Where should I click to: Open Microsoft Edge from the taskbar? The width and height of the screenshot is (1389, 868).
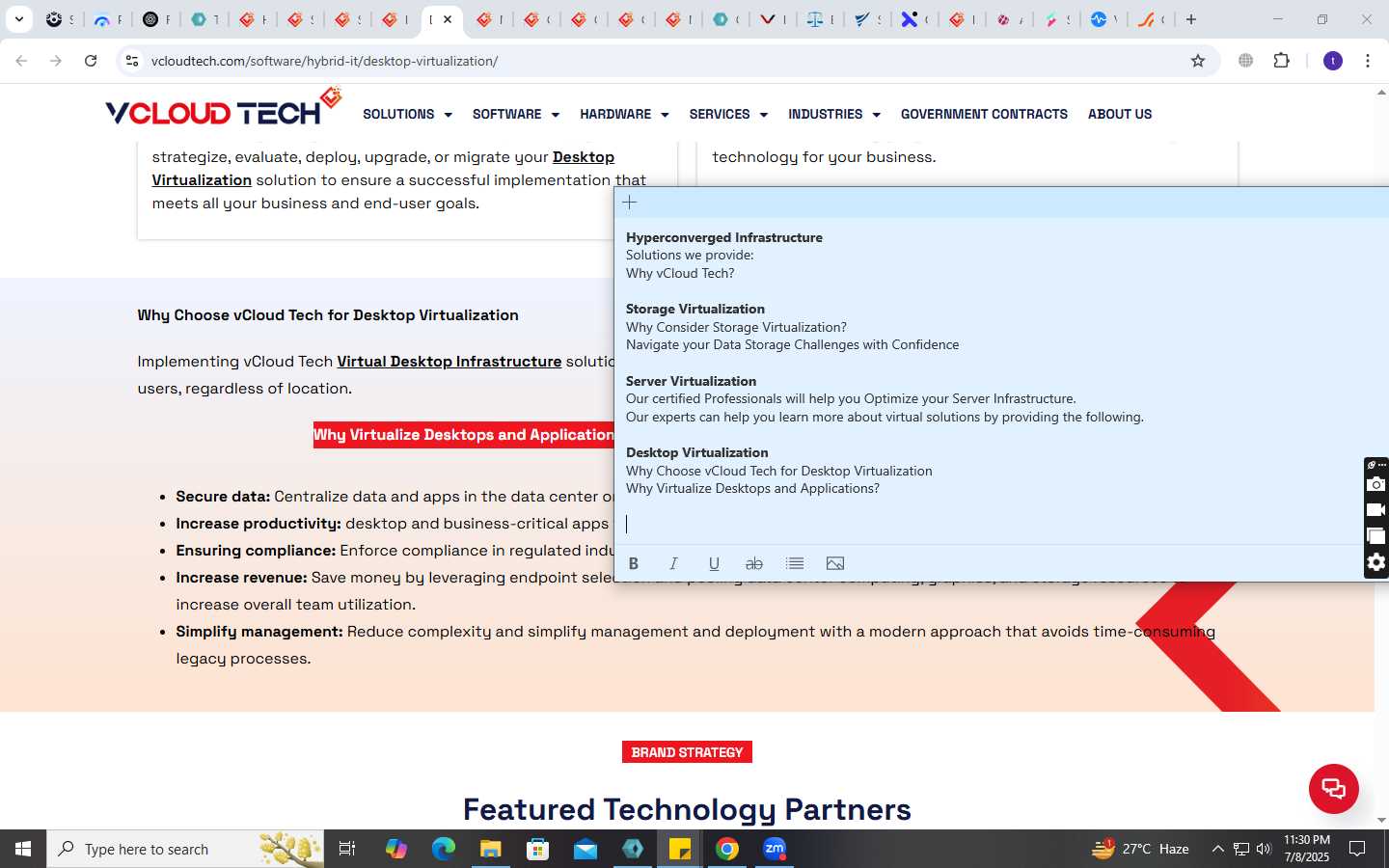tap(443, 849)
